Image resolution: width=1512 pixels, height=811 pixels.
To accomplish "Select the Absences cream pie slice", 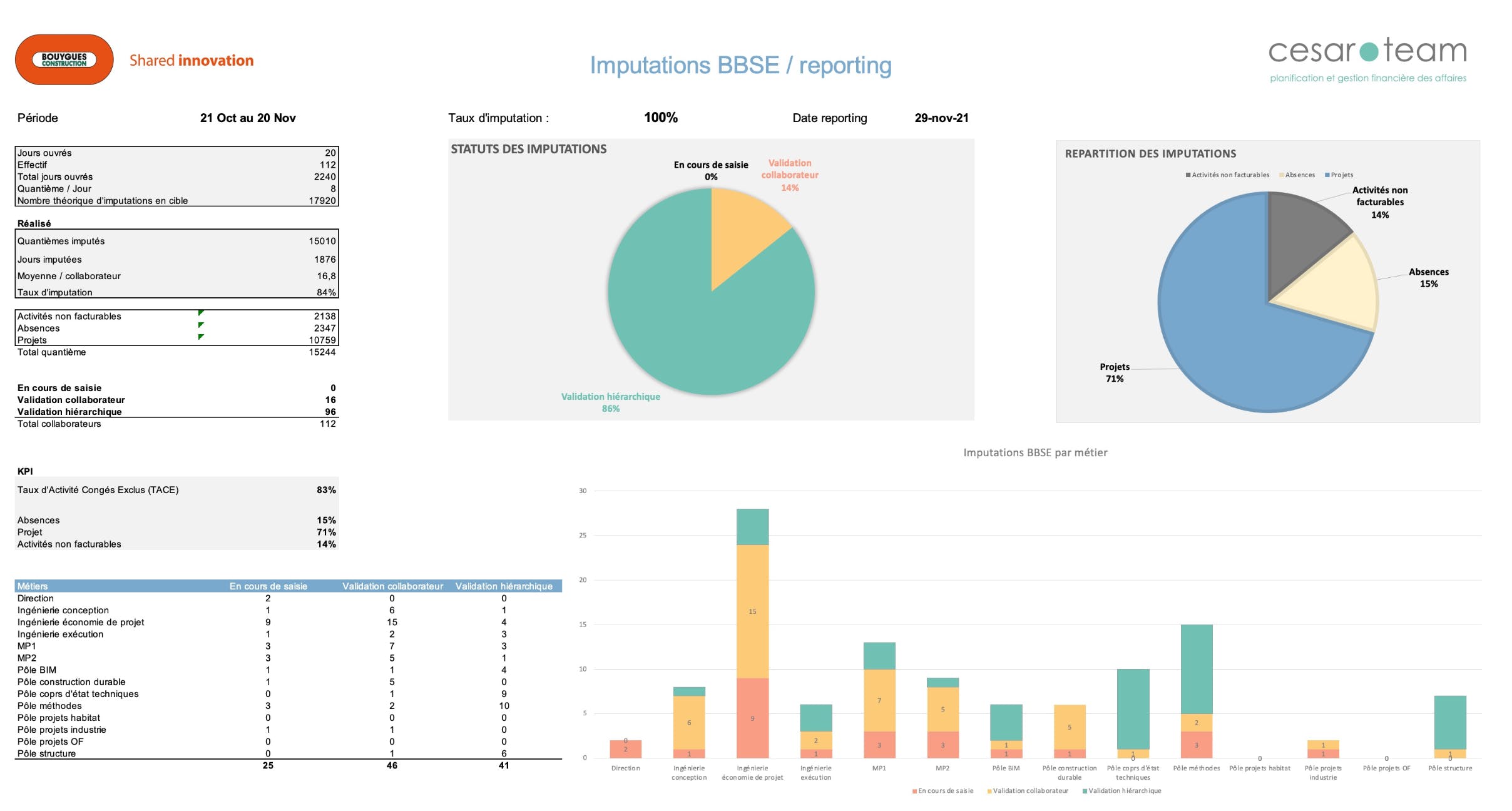I will 1333,288.
